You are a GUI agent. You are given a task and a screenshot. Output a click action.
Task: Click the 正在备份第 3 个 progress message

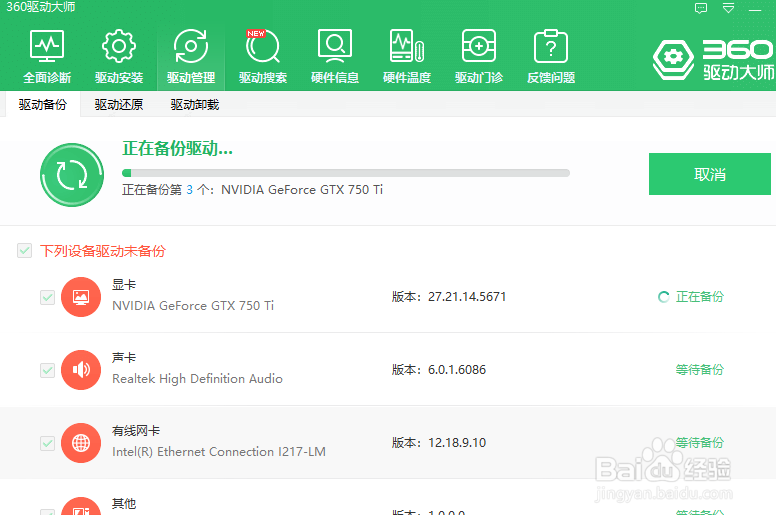coord(252,190)
